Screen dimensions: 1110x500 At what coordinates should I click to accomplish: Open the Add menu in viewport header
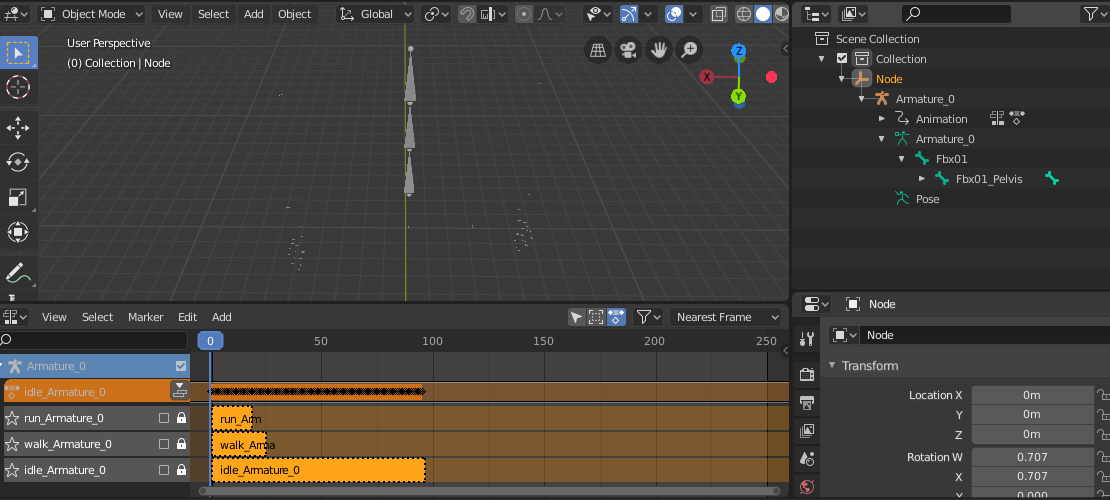[x=254, y=14]
